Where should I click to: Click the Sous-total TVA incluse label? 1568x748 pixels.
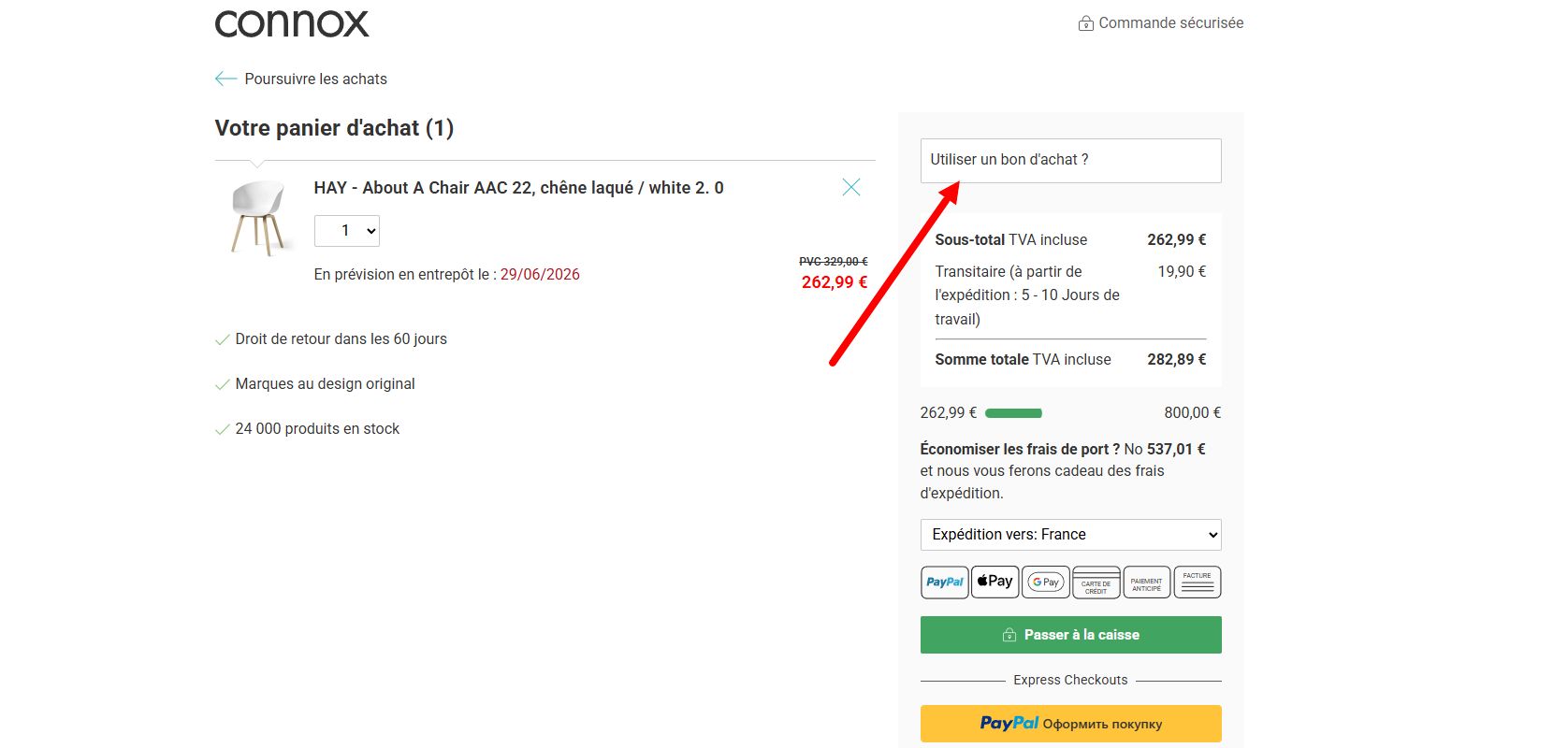(x=1011, y=240)
